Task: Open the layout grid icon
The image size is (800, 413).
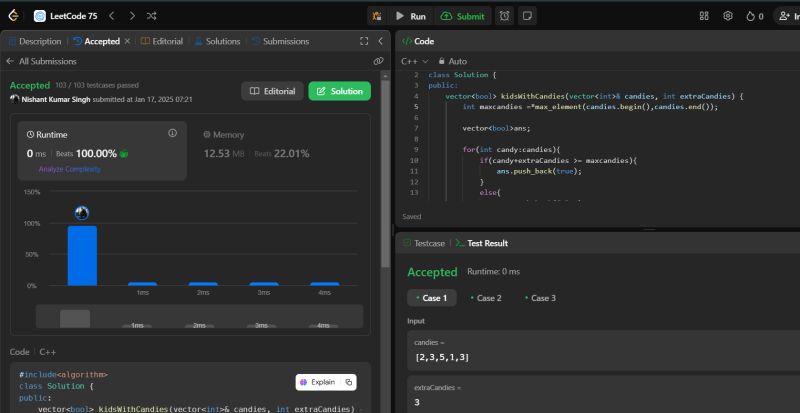Action: pos(704,16)
